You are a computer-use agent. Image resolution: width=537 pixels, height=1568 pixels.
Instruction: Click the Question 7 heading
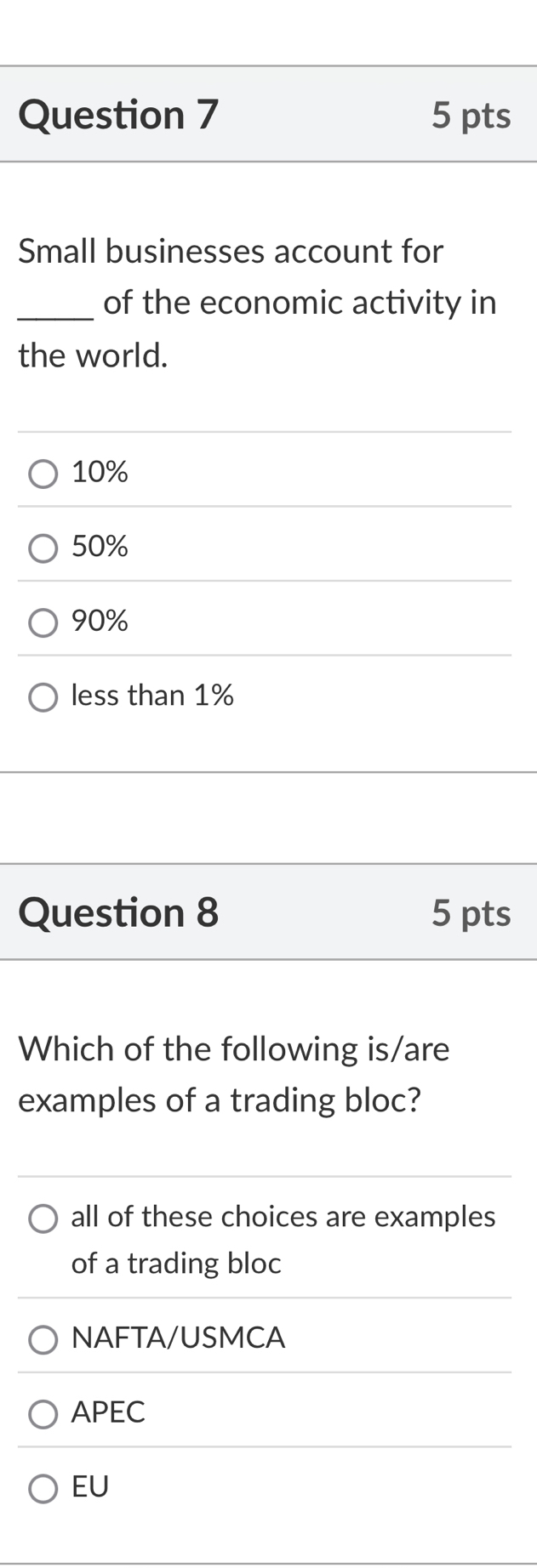point(118,115)
